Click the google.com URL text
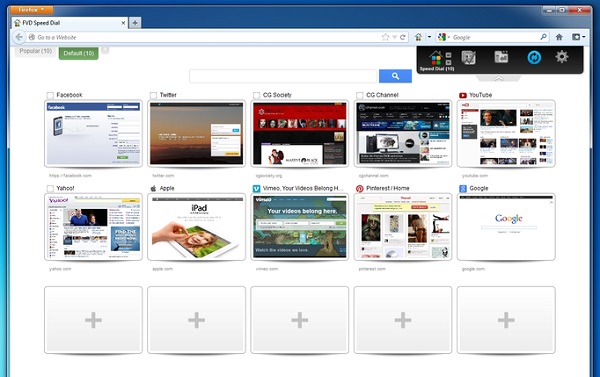This screenshot has height=377, width=600. (473, 269)
